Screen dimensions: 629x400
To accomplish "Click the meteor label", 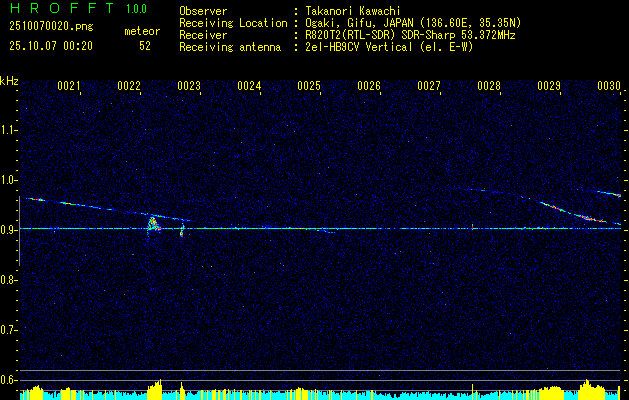I will click(x=142, y=31).
